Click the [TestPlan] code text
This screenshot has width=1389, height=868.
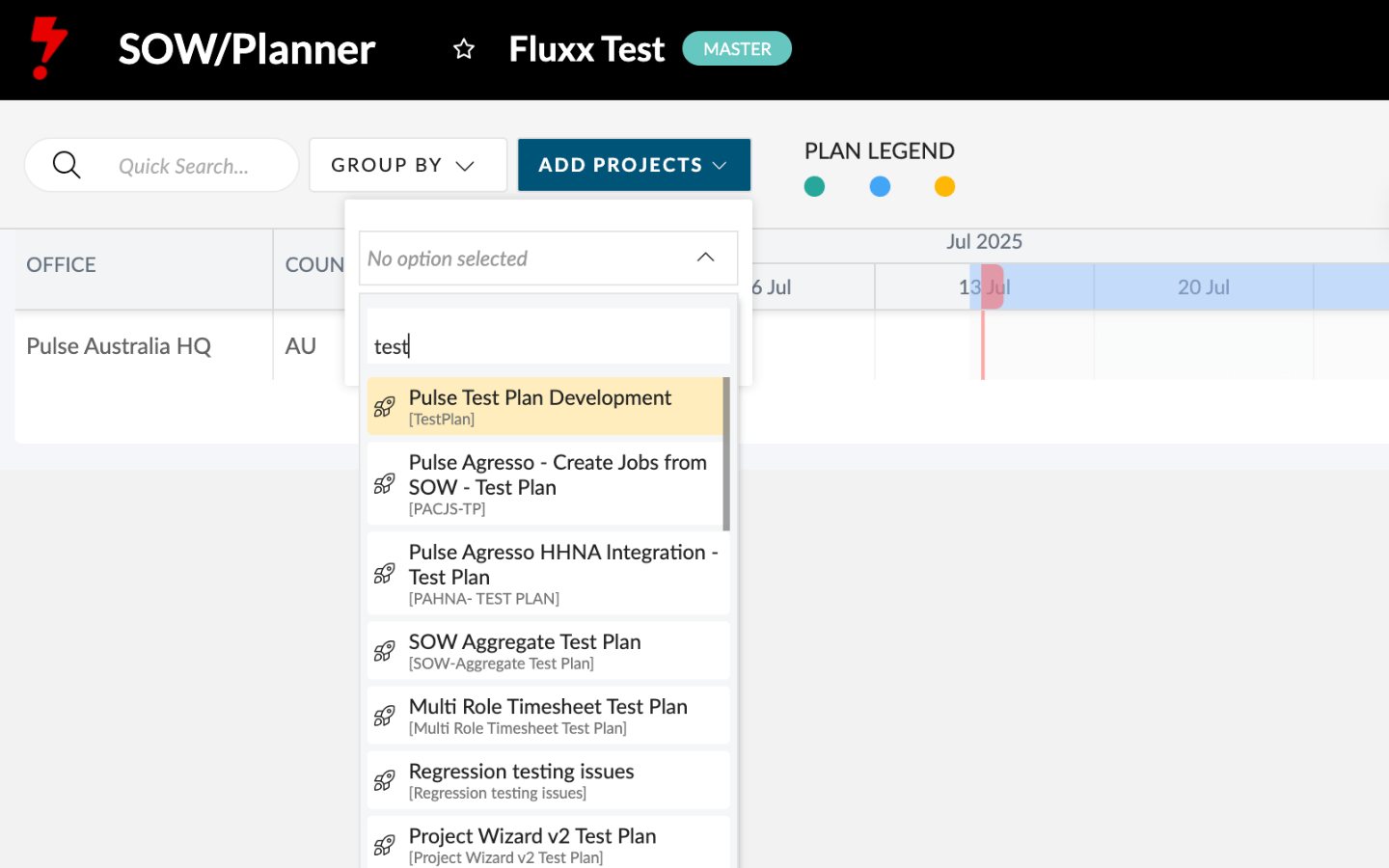coord(442,420)
